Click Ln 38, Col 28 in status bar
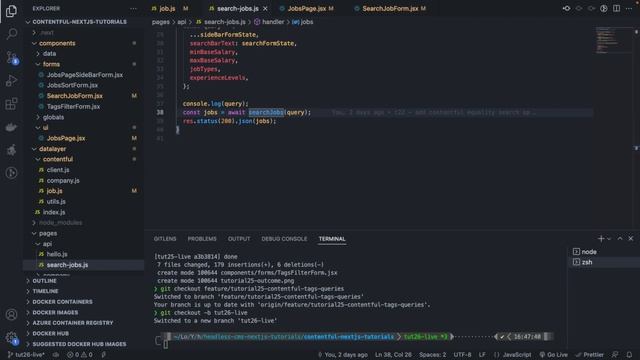The image size is (640, 360). [x=393, y=355]
